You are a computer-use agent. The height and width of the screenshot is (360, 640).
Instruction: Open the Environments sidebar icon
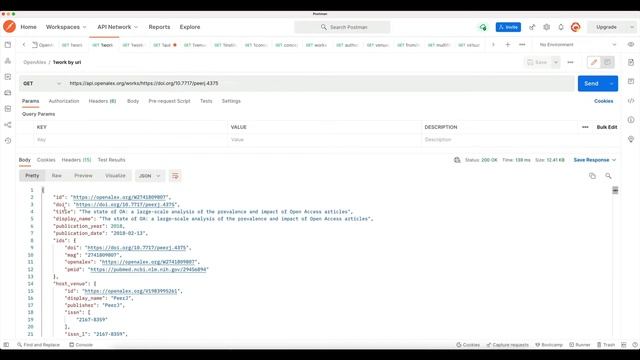[8, 77]
